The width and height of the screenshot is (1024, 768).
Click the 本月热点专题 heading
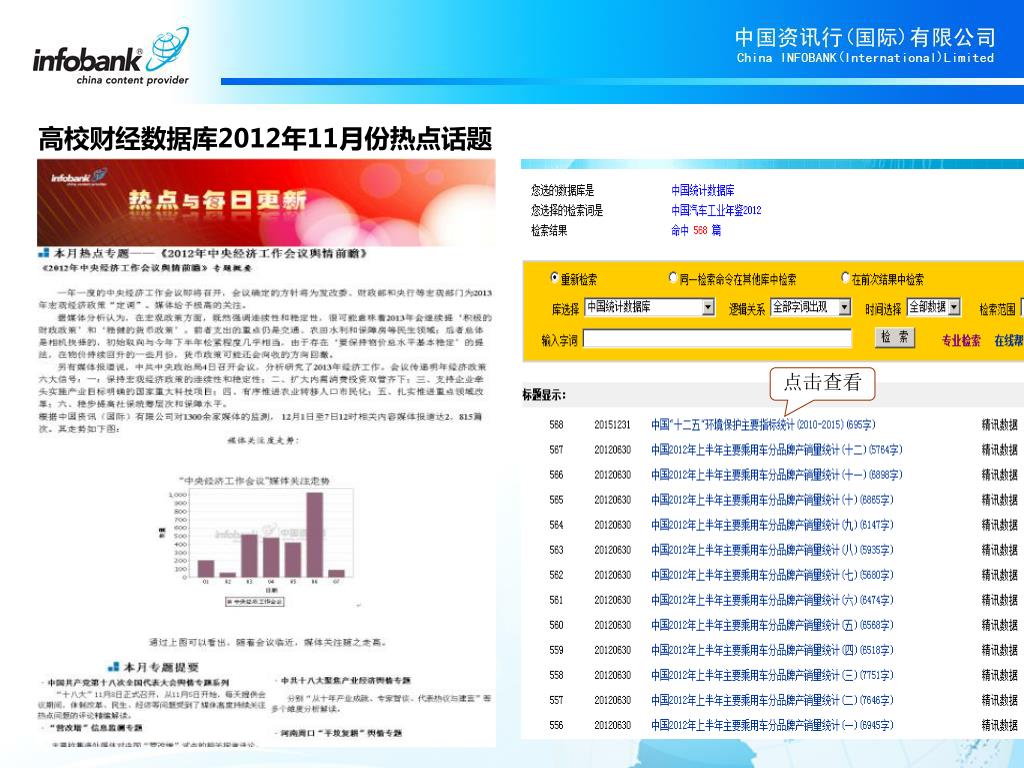pos(203,253)
